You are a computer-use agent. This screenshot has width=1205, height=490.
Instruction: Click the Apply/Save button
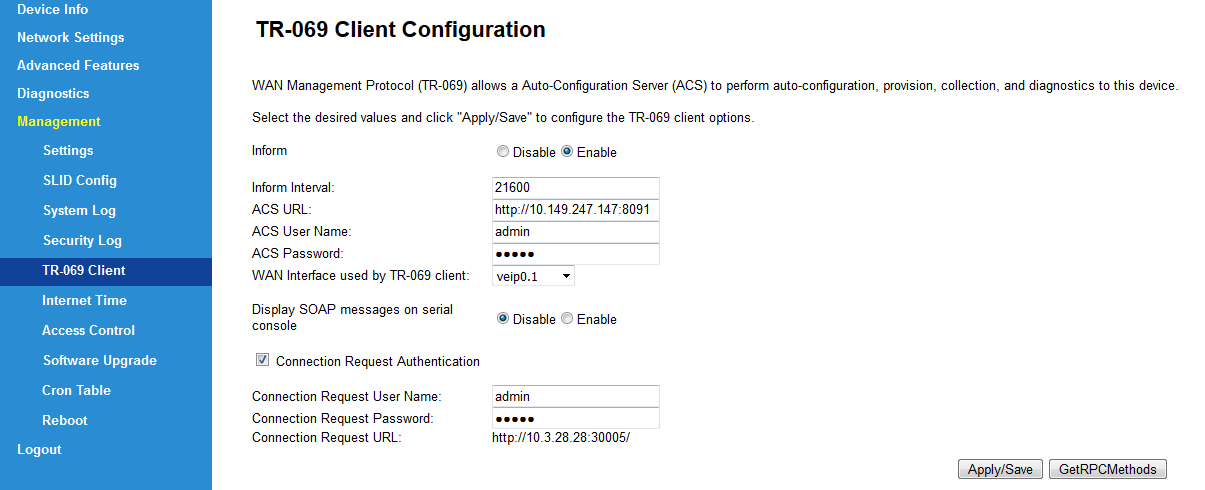pos(1000,469)
